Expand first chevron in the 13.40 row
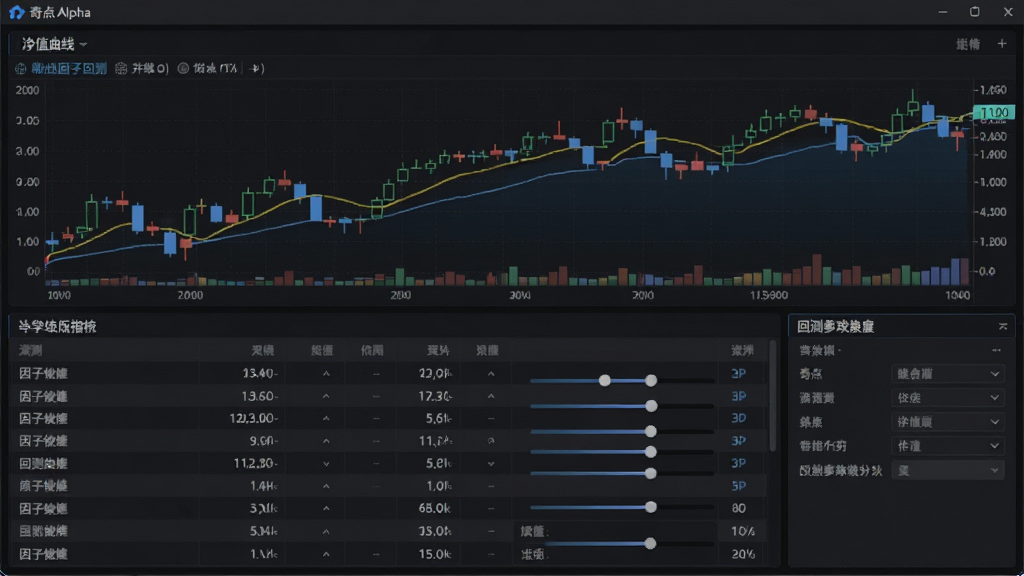This screenshot has width=1024, height=576. pyautogui.click(x=326, y=374)
